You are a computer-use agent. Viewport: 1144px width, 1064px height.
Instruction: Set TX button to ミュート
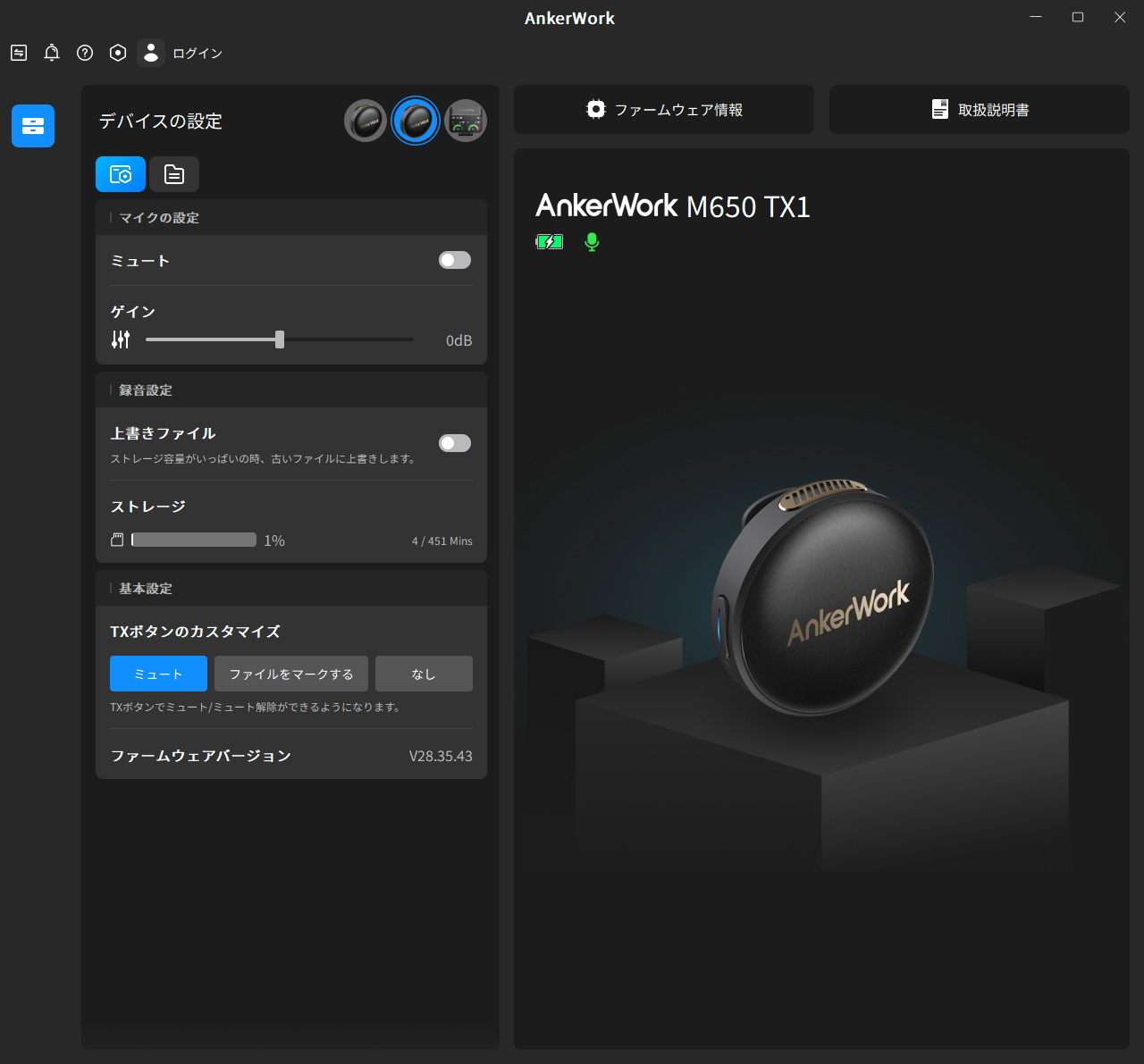[158, 674]
